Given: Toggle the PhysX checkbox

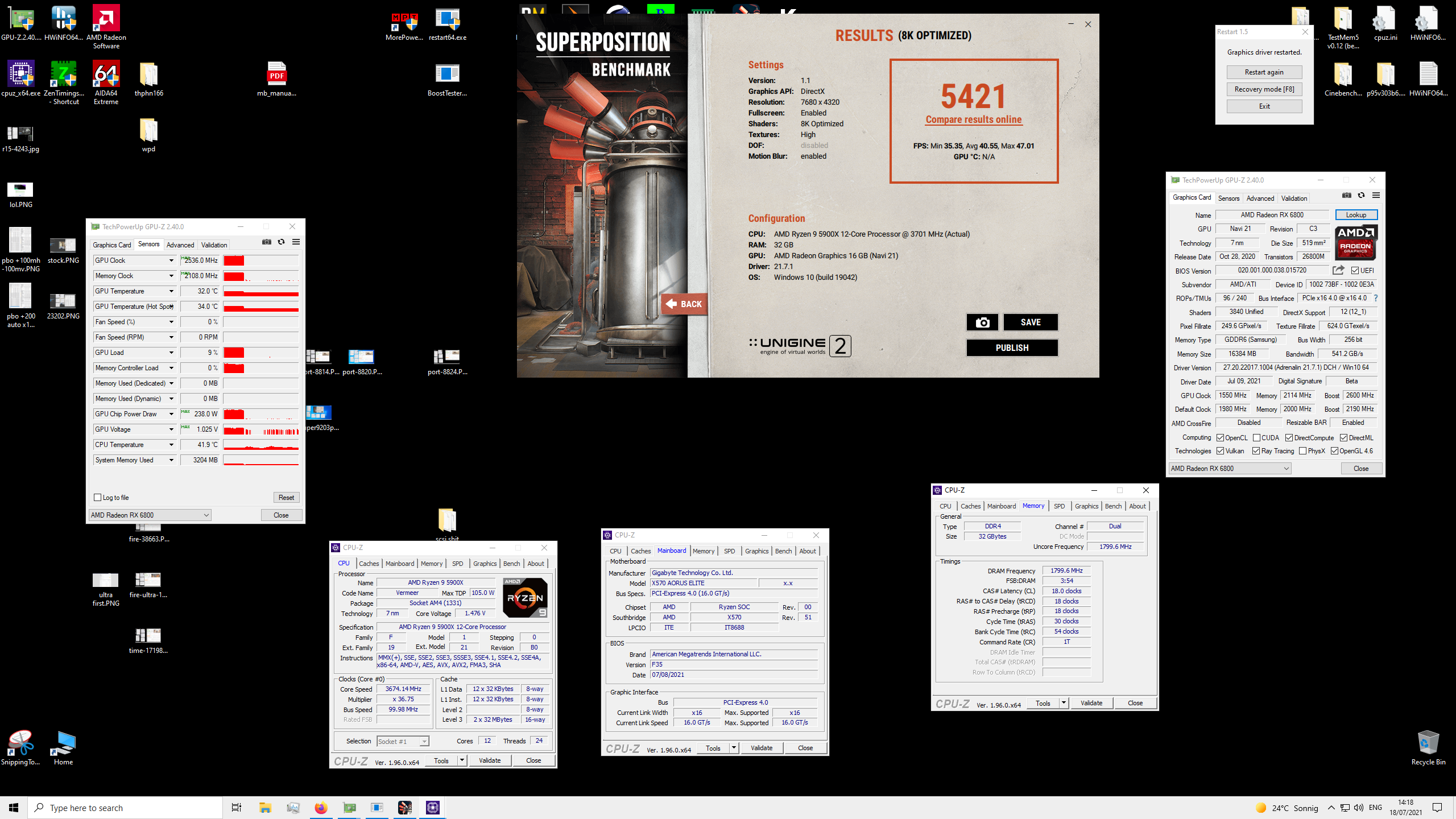Looking at the screenshot, I should click(1302, 451).
